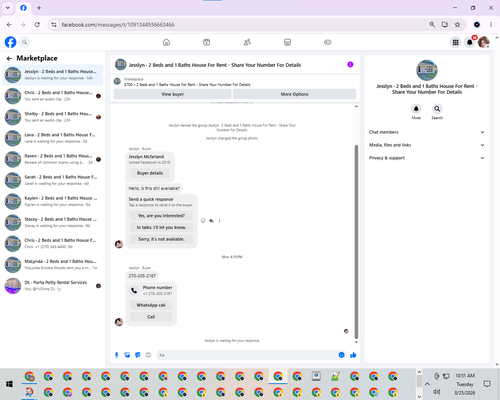Expand the Chat members section
This screenshot has width=500, height=400.
pyautogui.click(x=426, y=132)
